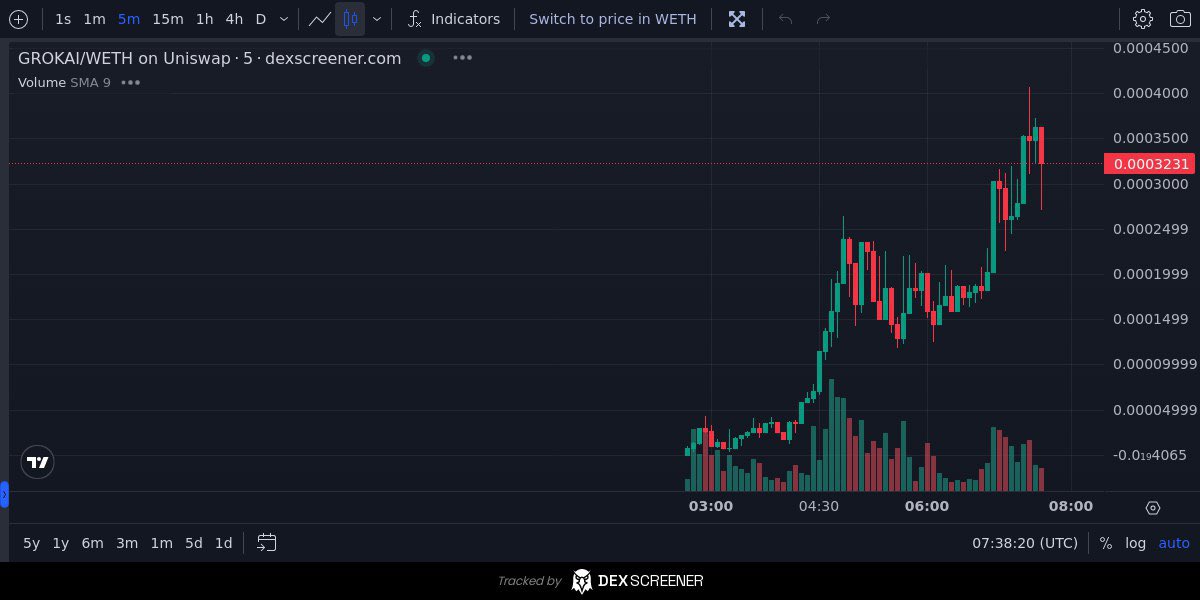Click TradingView logo badge
1200x600 pixels.
38,462
